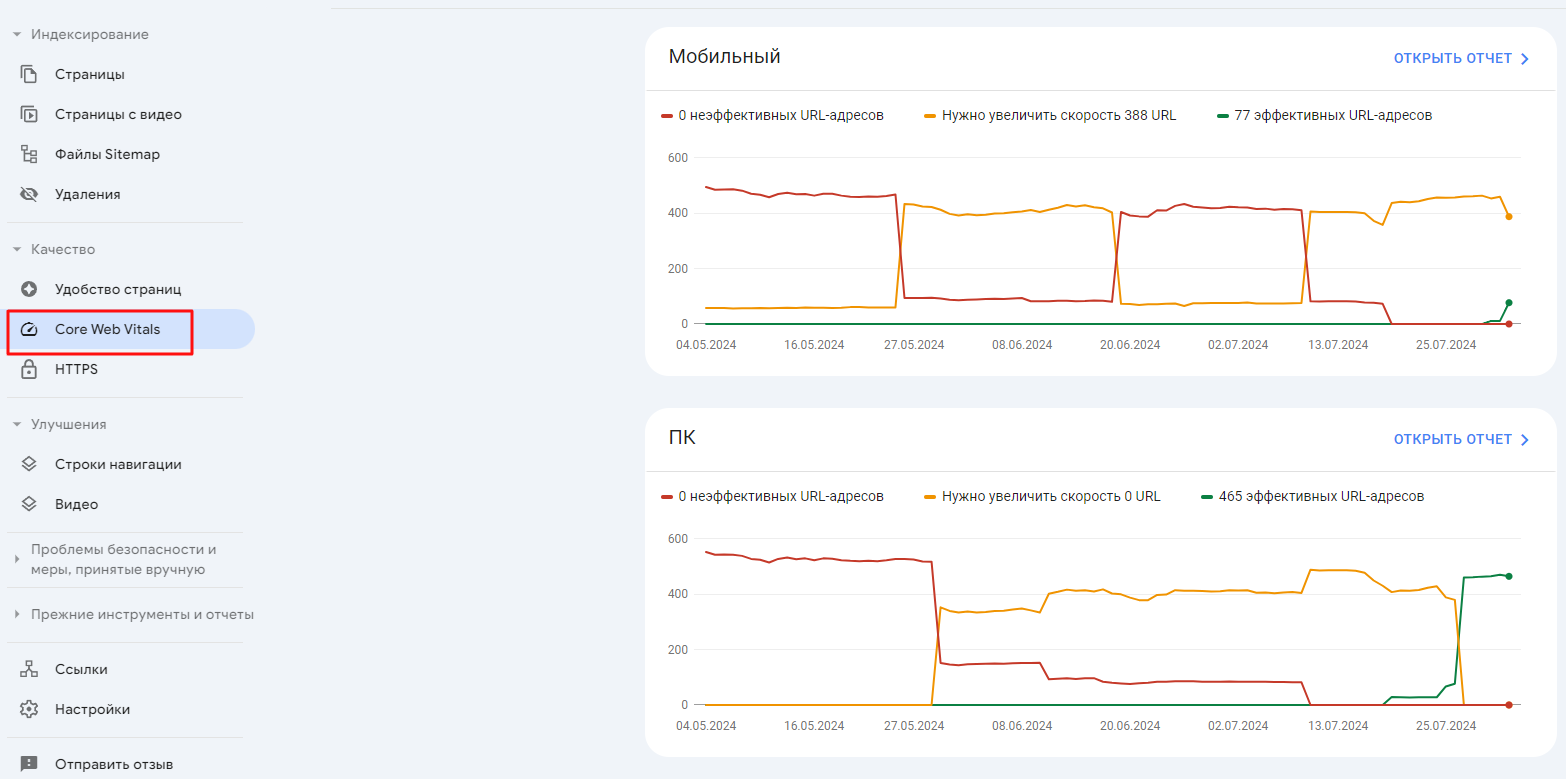
Task: Click green endpoint dot on ПК chart
Action: tap(1509, 576)
